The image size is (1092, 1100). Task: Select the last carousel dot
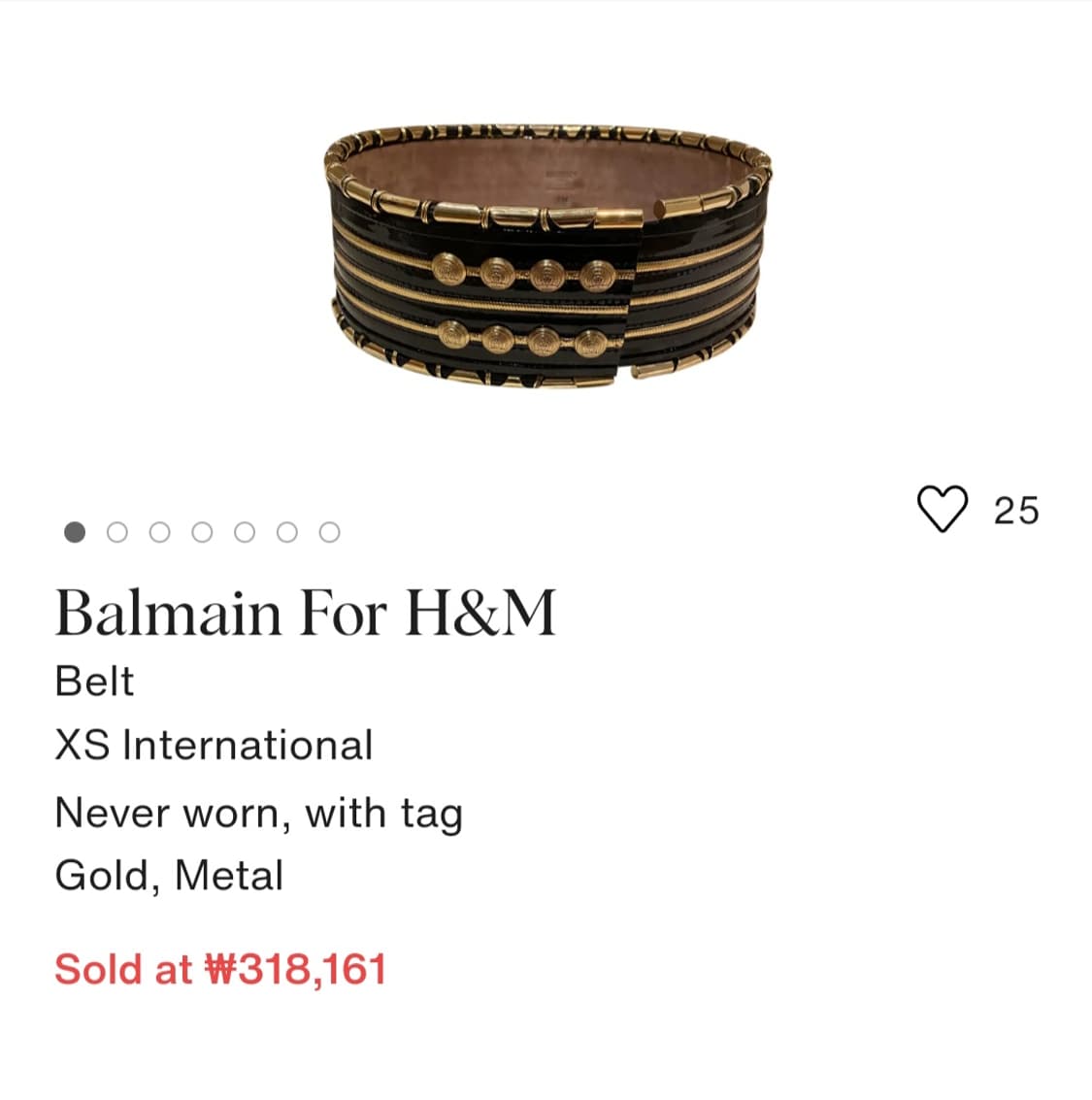coord(330,532)
